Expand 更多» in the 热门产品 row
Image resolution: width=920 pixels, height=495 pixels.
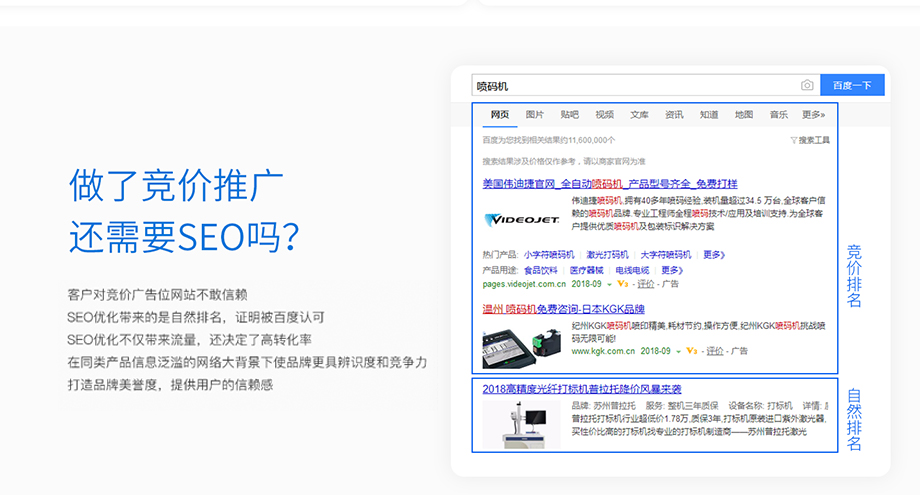click(x=712, y=255)
